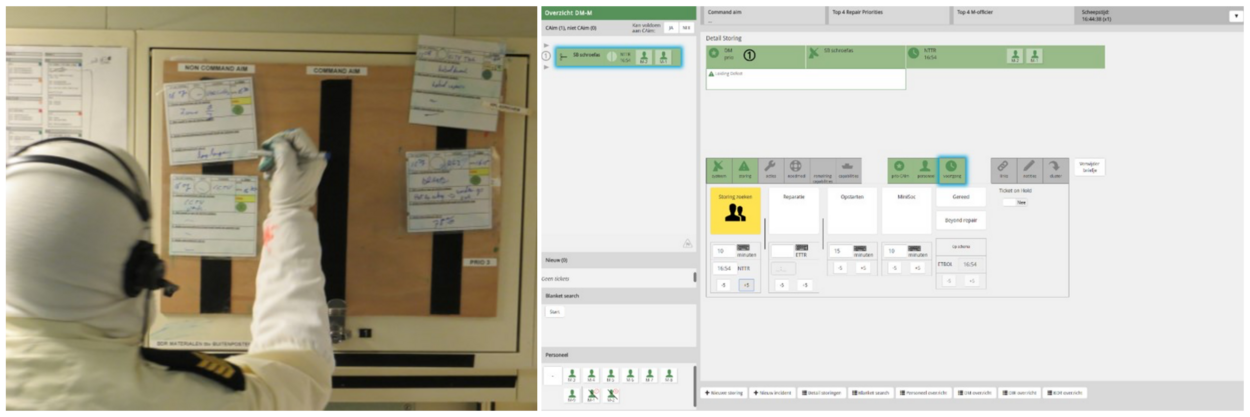Select 'Ja' for Kan voldoen aan CAim
The height and width of the screenshot is (417, 1250).
coord(670,28)
